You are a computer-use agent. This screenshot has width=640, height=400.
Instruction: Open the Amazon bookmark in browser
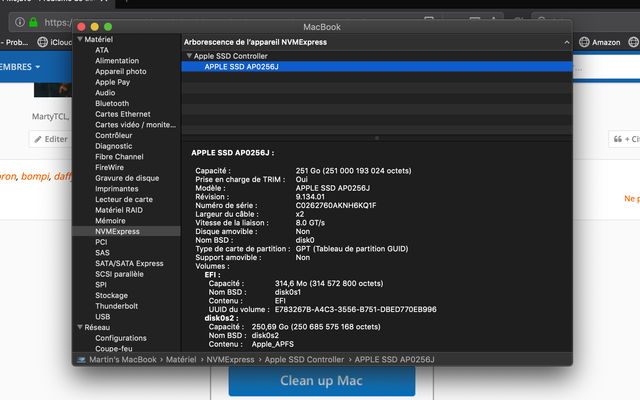606,42
